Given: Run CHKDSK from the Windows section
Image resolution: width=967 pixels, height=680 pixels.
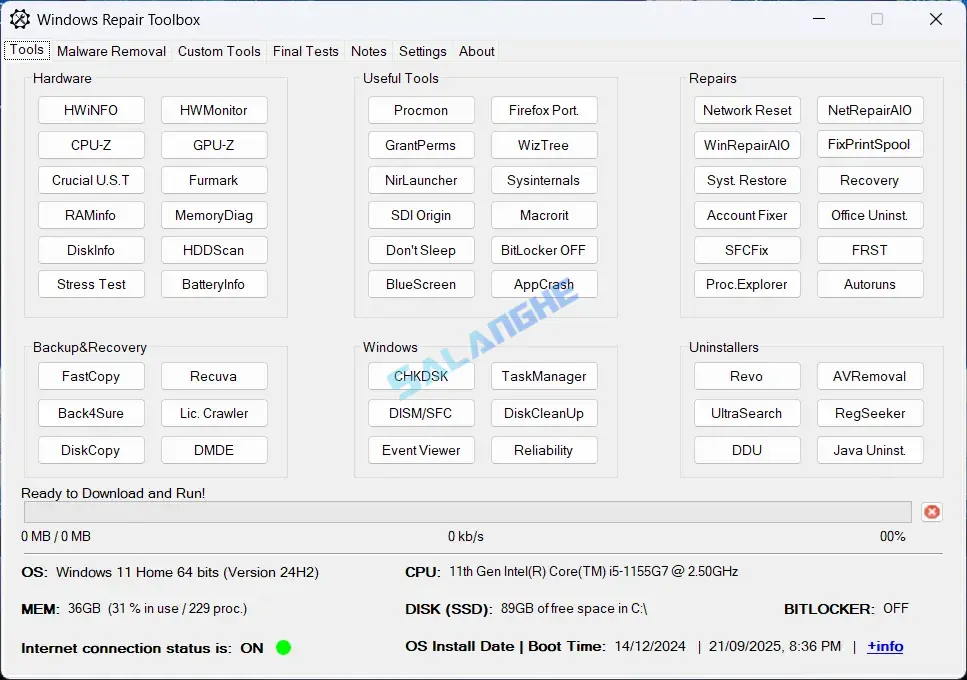Looking at the screenshot, I should (421, 376).
